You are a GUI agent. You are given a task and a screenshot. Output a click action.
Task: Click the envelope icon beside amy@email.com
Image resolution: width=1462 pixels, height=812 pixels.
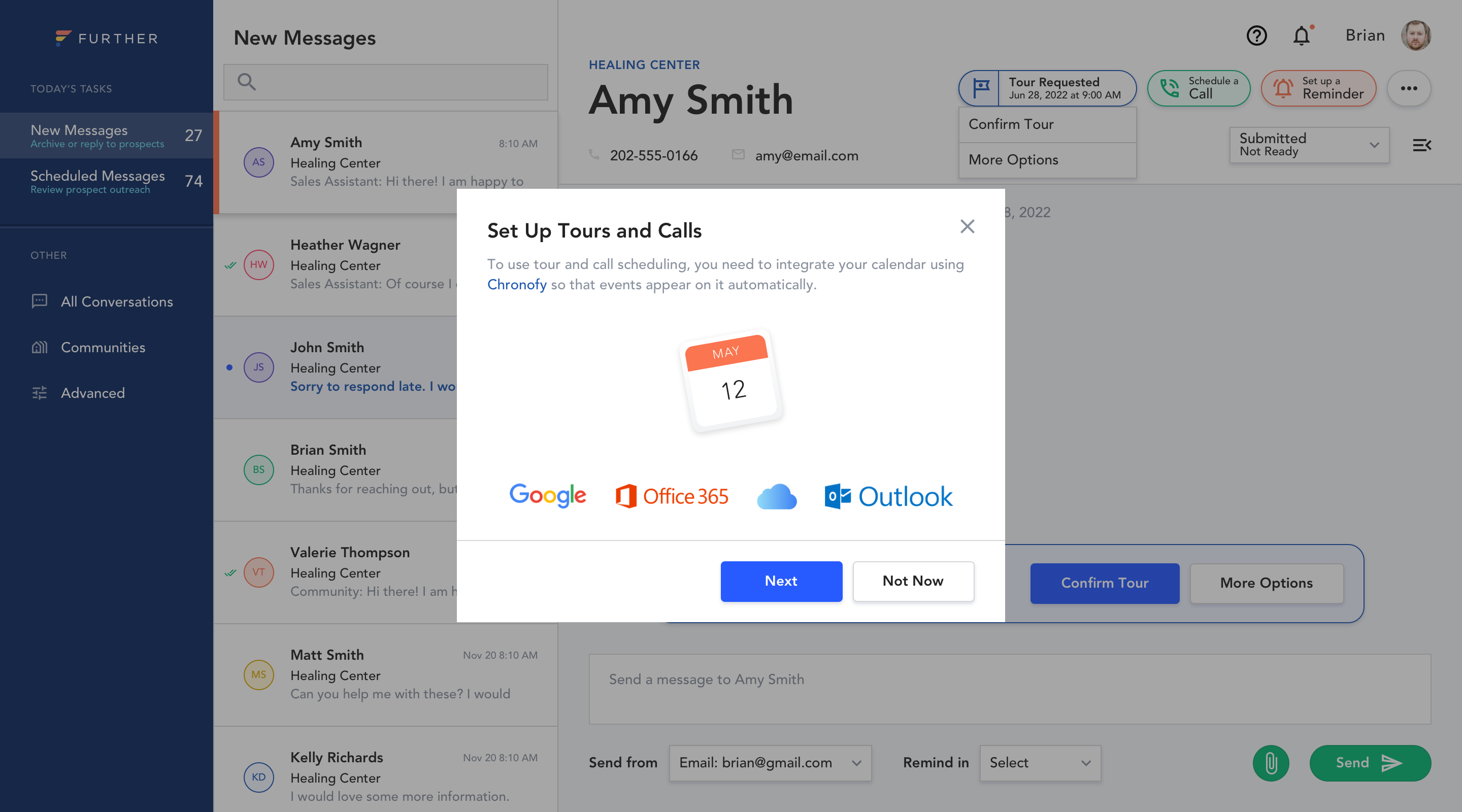(x=738, y=154)
